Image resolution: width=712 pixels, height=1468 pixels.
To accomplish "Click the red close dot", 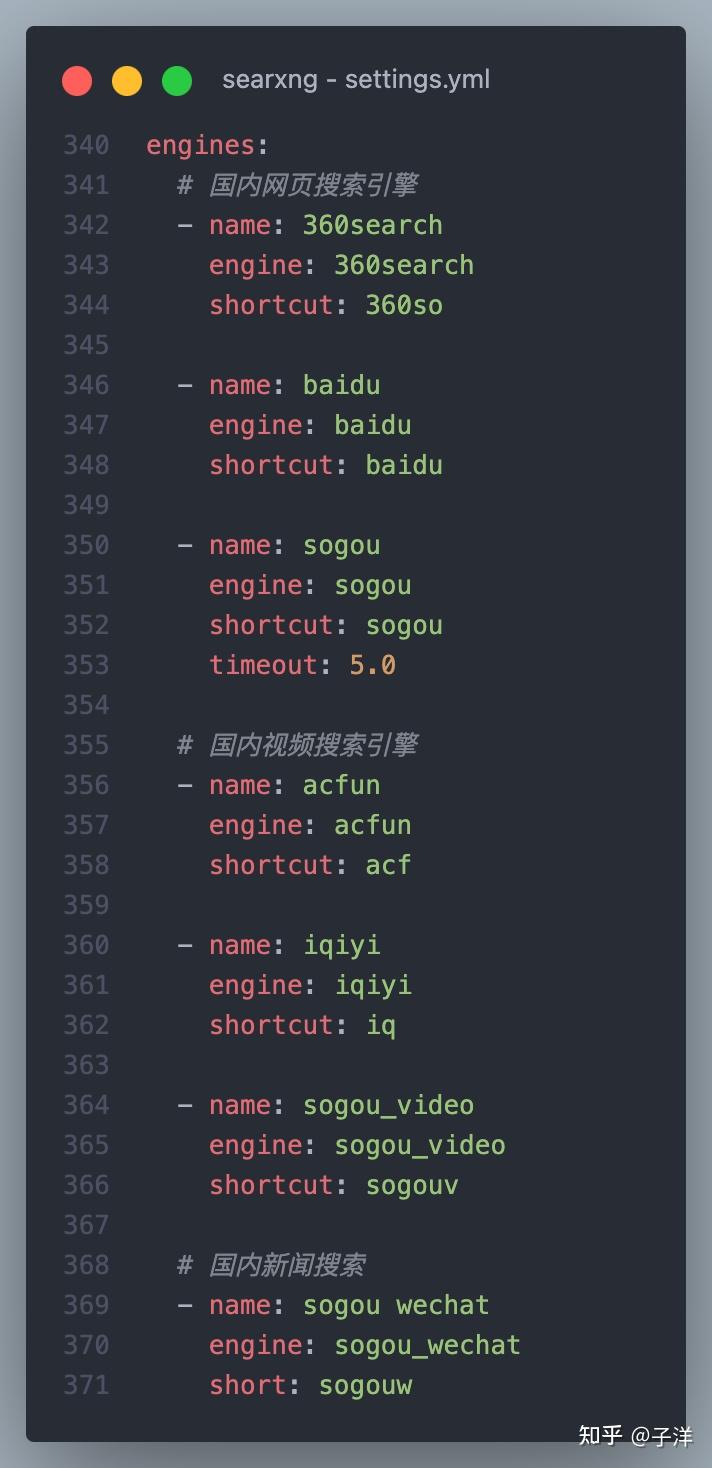I will click(x=77, y=81).
